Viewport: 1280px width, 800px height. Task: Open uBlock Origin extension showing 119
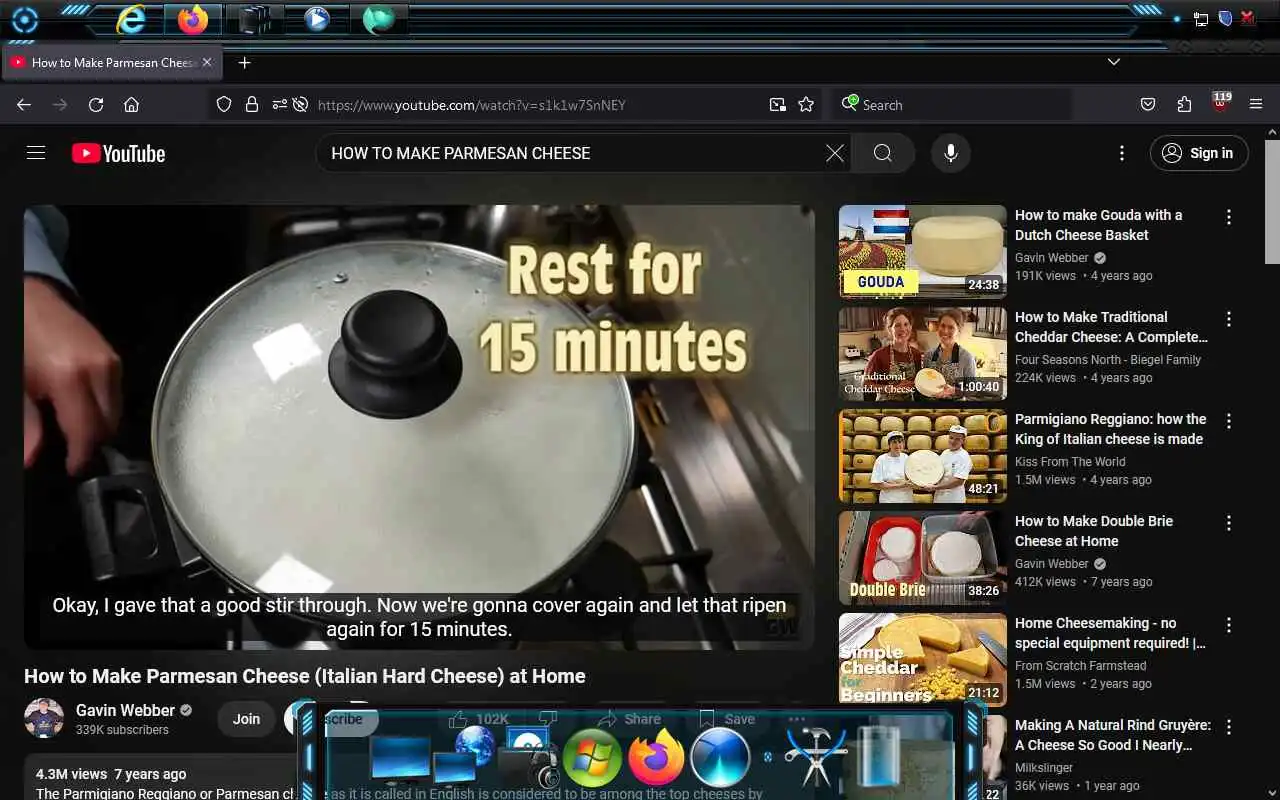(x=1221, y=102)
